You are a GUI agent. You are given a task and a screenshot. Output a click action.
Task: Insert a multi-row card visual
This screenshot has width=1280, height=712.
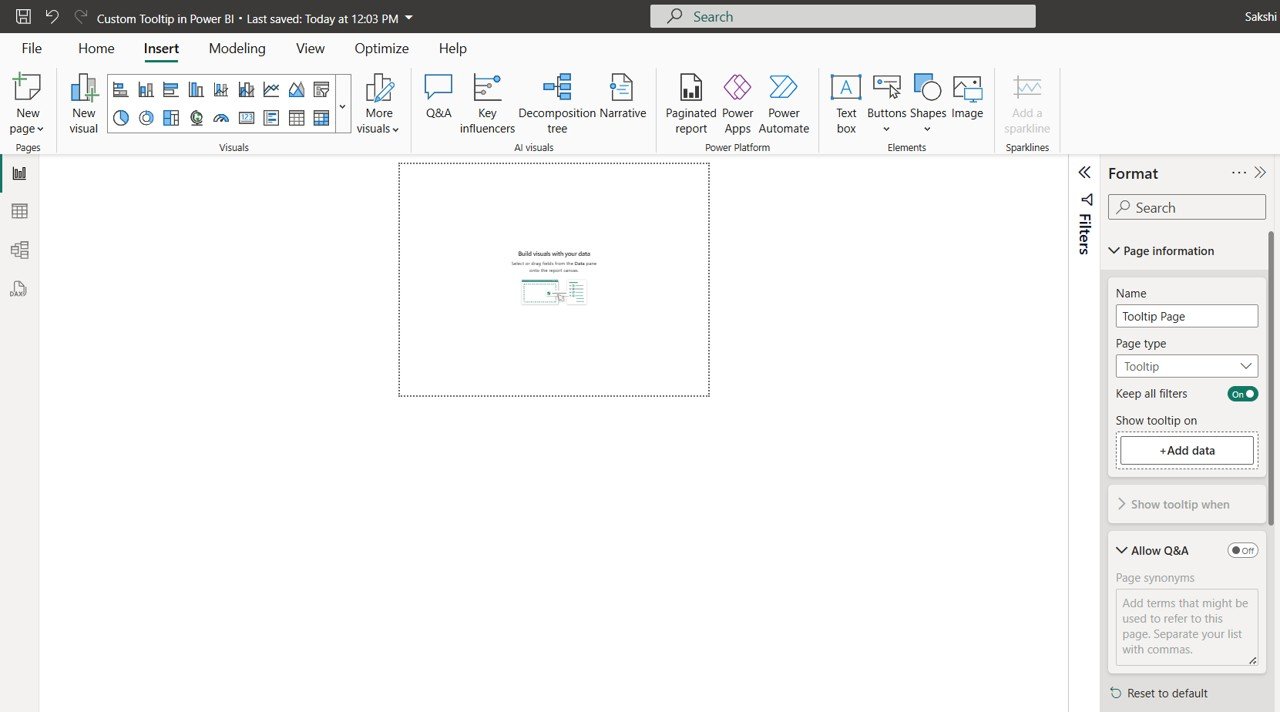pos(271,118)
